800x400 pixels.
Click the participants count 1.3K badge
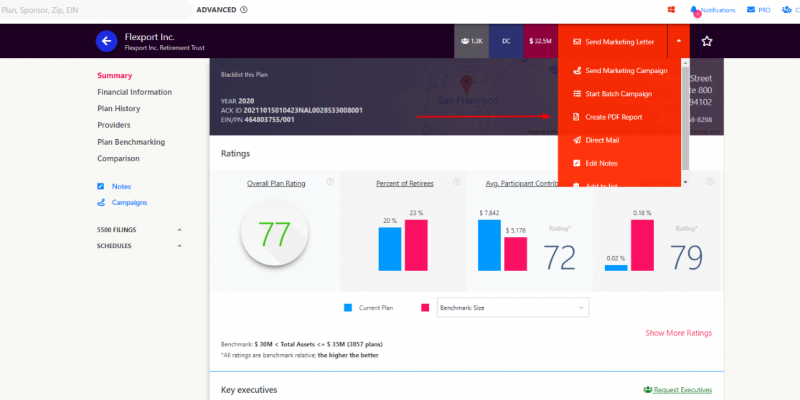470,41
